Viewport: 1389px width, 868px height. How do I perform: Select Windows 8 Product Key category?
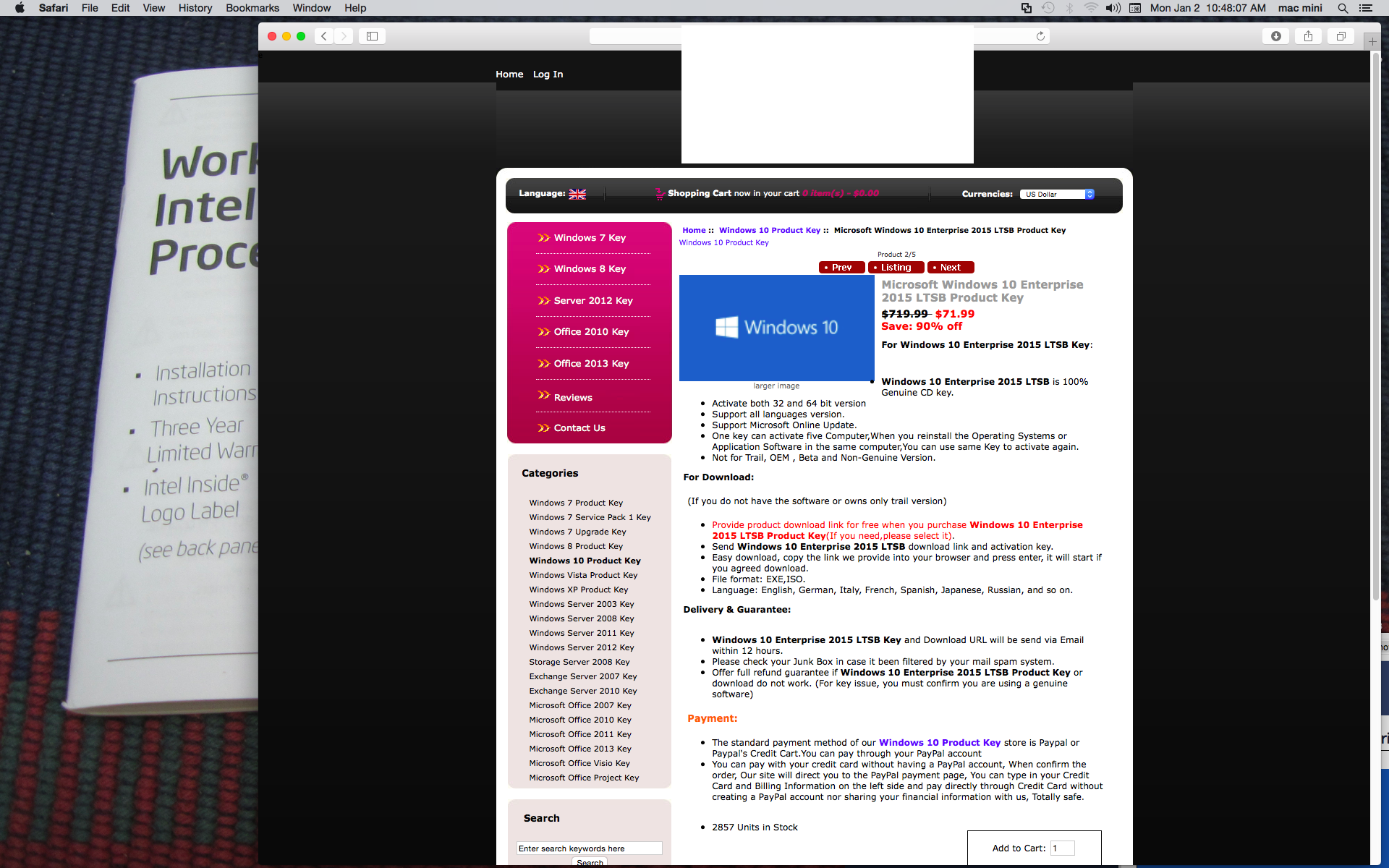point(576,546)
